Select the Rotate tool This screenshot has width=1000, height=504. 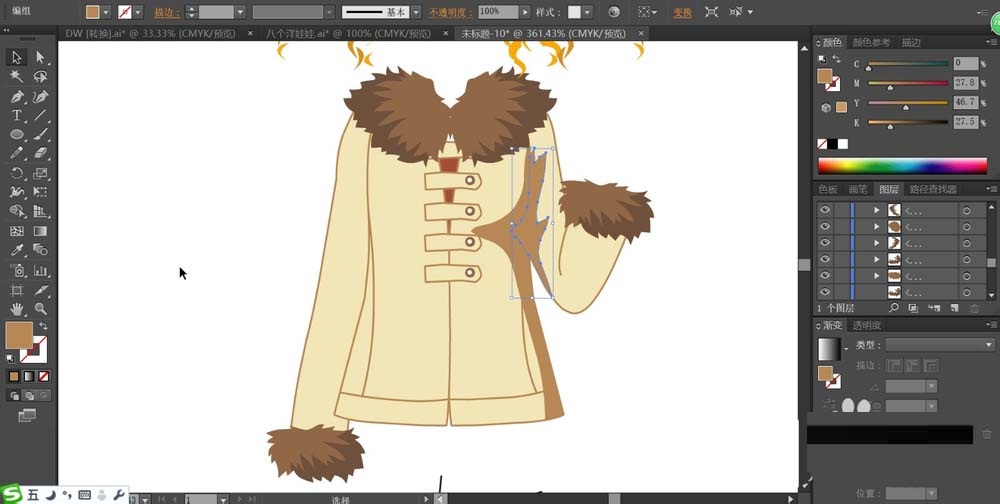click(17, 173)
